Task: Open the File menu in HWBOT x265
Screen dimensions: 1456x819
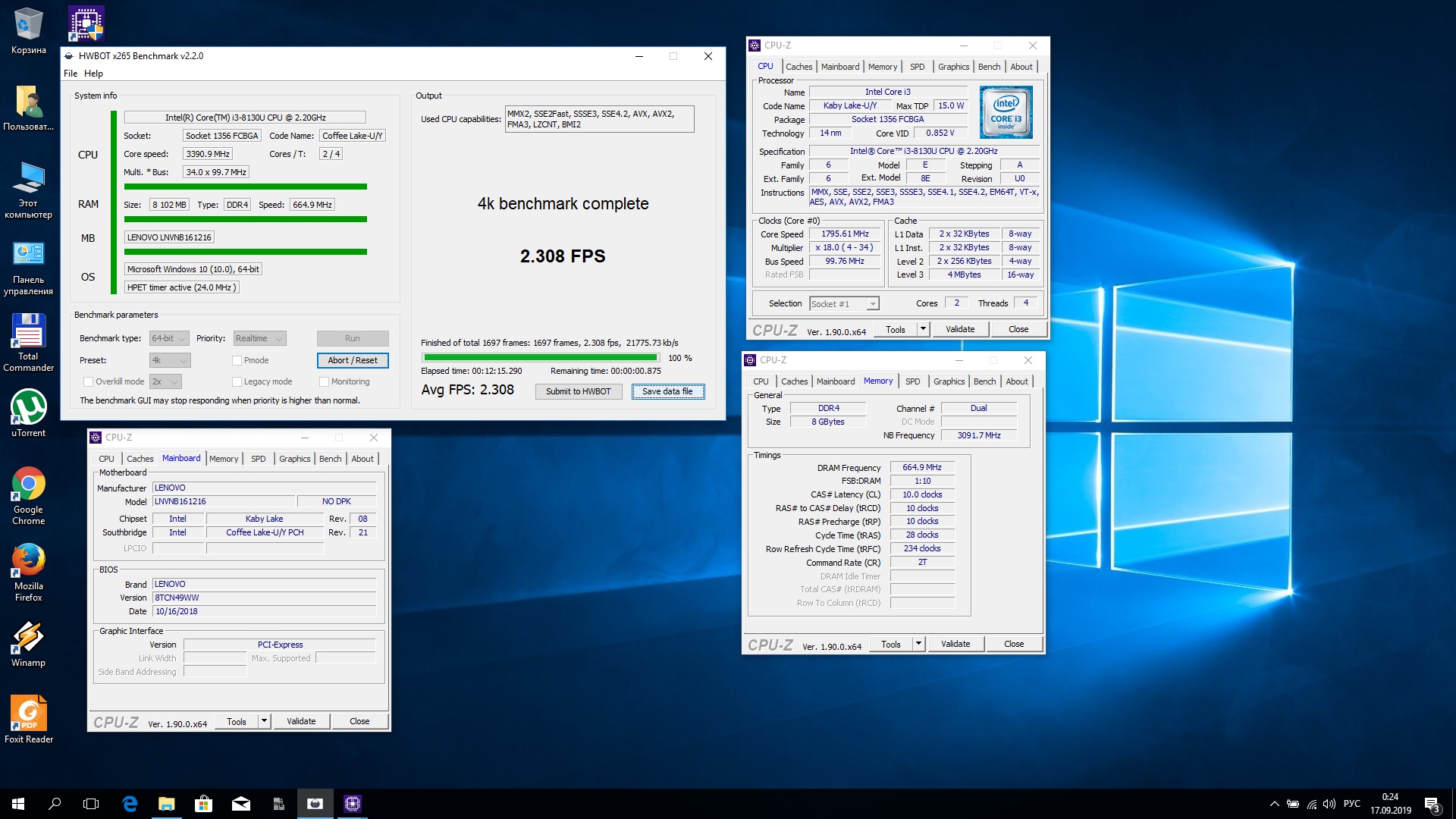Action: pyautogui.click(x=71, y=74)
